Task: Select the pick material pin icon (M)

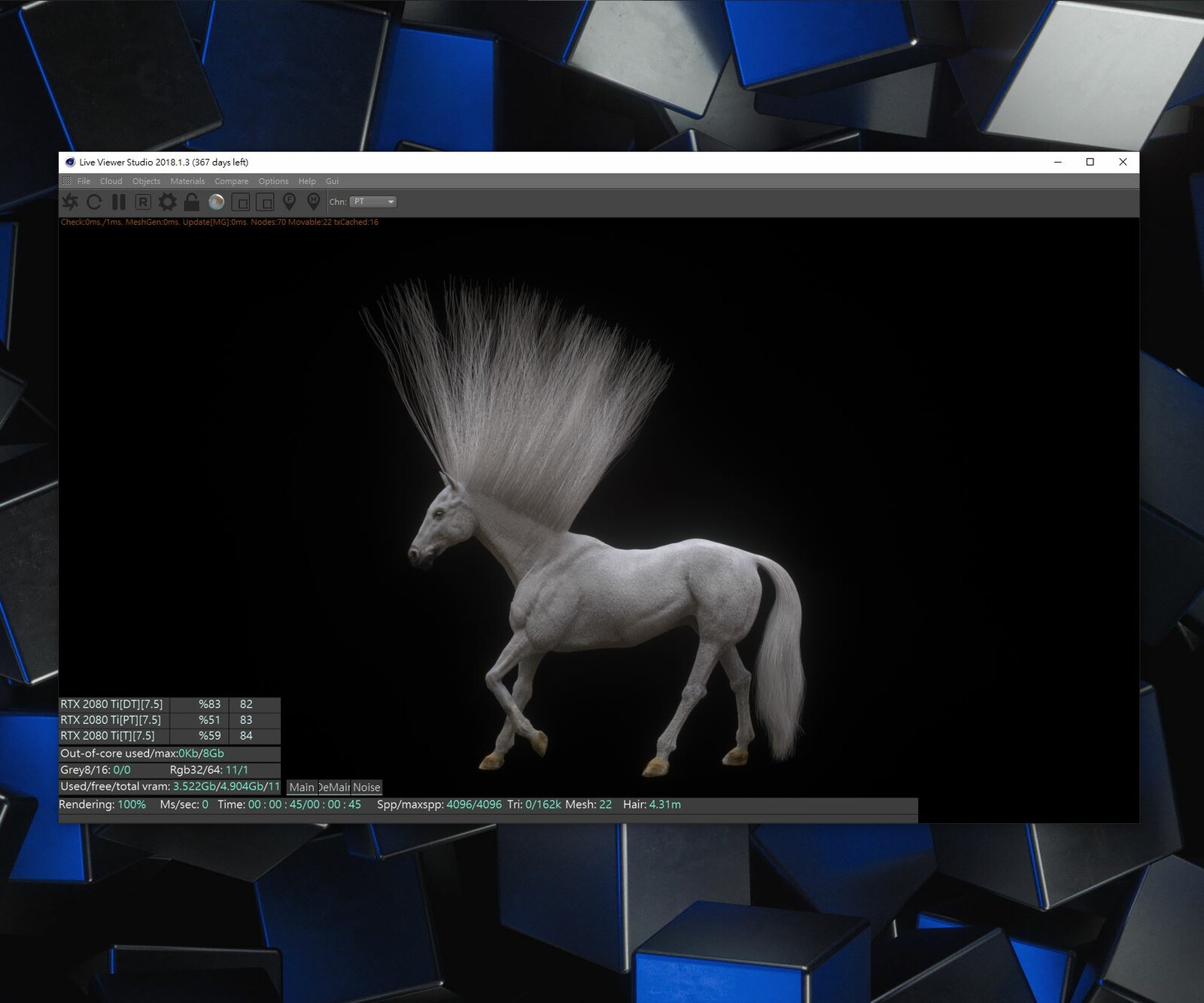Action: [x=314, y=202]
